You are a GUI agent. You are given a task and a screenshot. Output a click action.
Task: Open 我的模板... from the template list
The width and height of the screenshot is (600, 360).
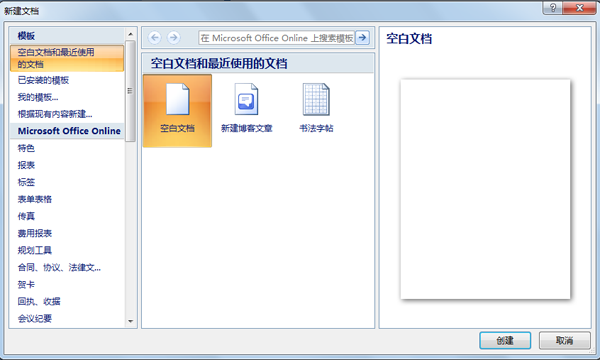(x=38, y=97)
